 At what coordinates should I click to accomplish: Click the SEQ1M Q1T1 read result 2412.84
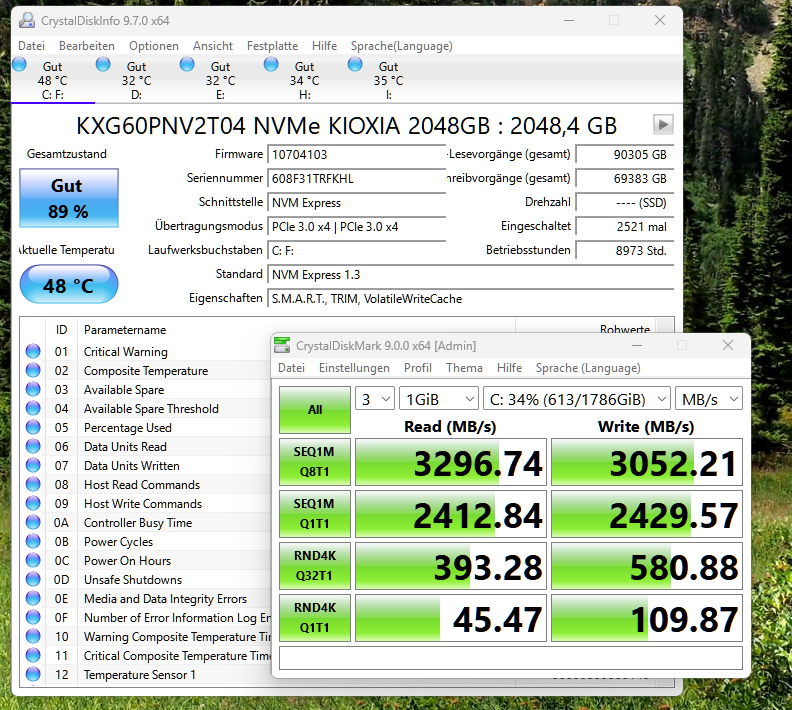coord(451,514)
